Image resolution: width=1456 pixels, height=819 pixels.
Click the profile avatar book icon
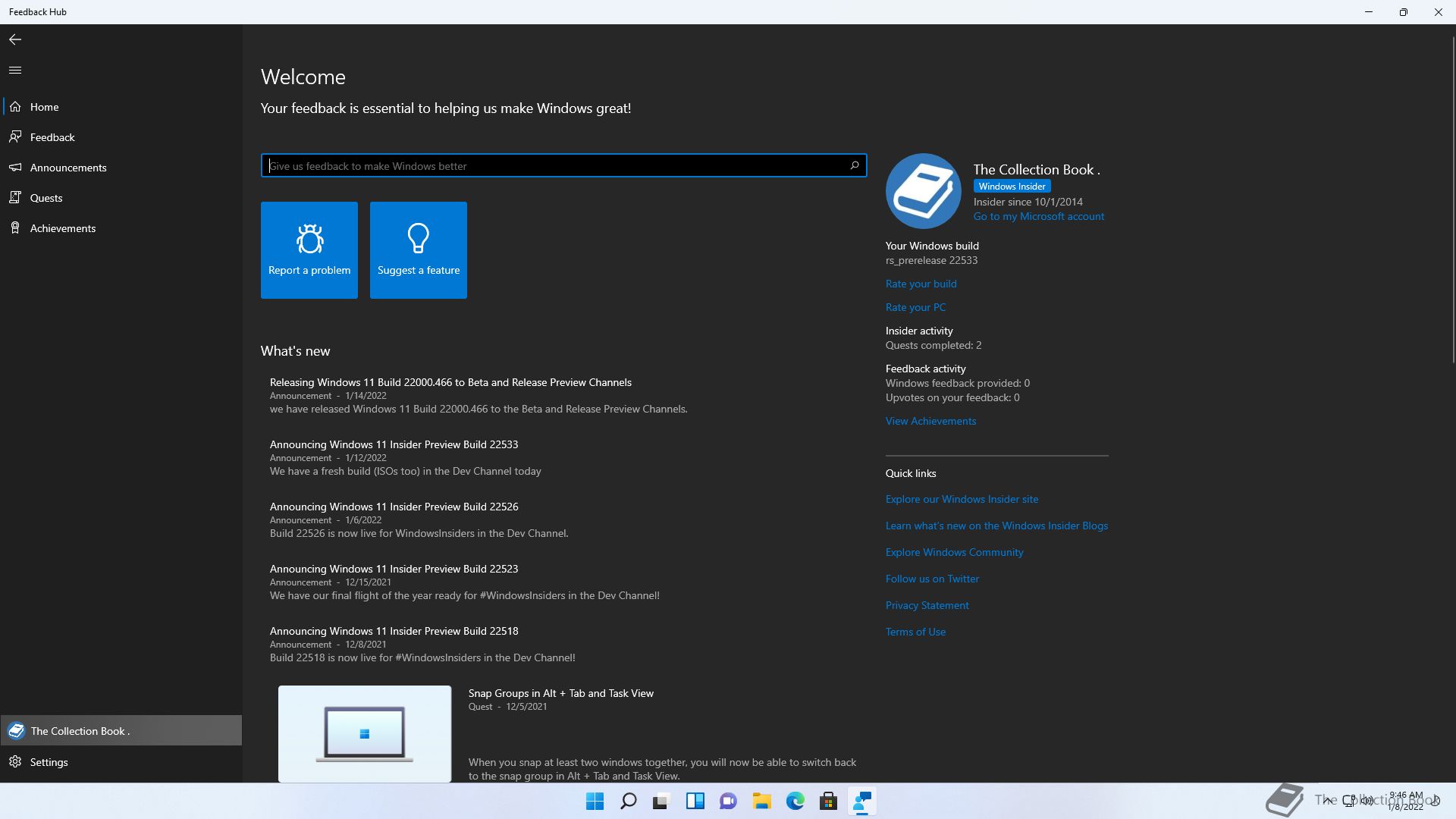pyautogui.click(x=924, y=191)
